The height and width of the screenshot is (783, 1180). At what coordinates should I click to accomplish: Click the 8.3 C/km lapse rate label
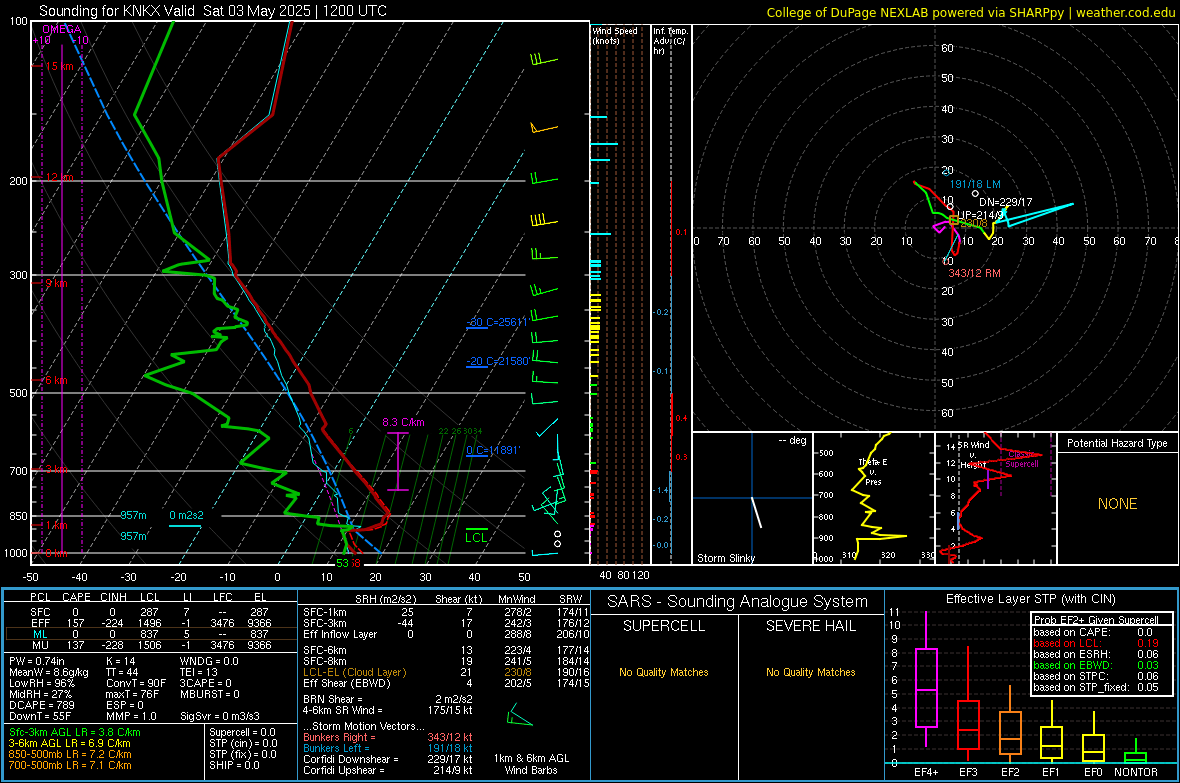coord(403,422)
